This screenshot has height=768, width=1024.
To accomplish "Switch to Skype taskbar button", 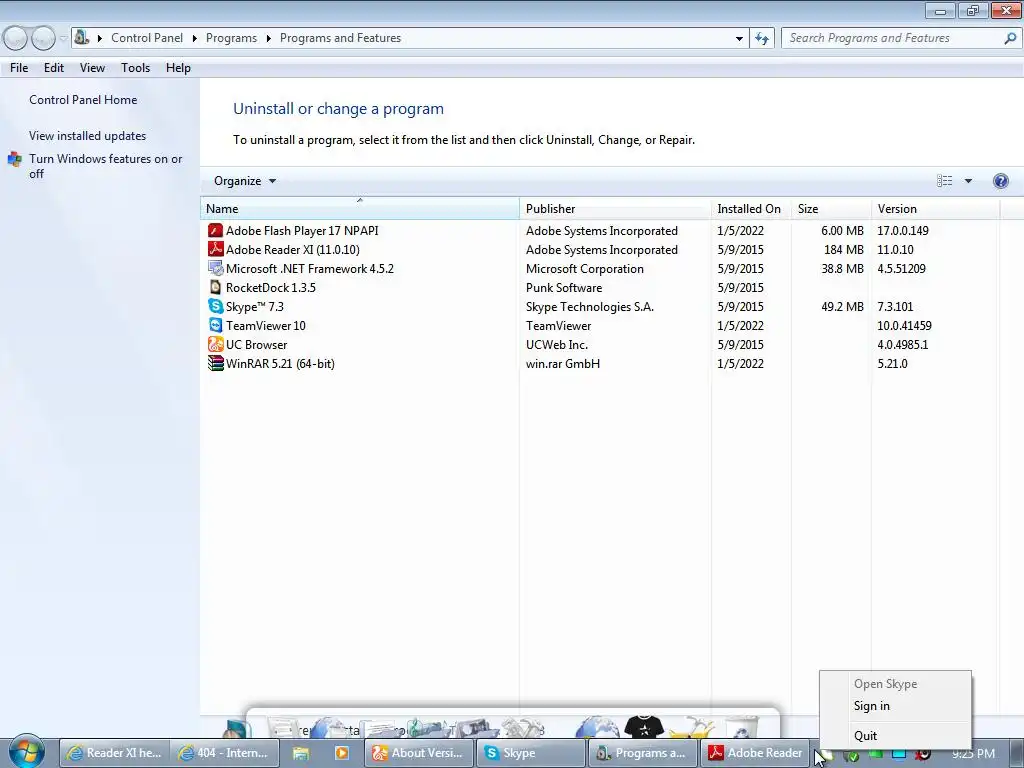I will 530,753.
